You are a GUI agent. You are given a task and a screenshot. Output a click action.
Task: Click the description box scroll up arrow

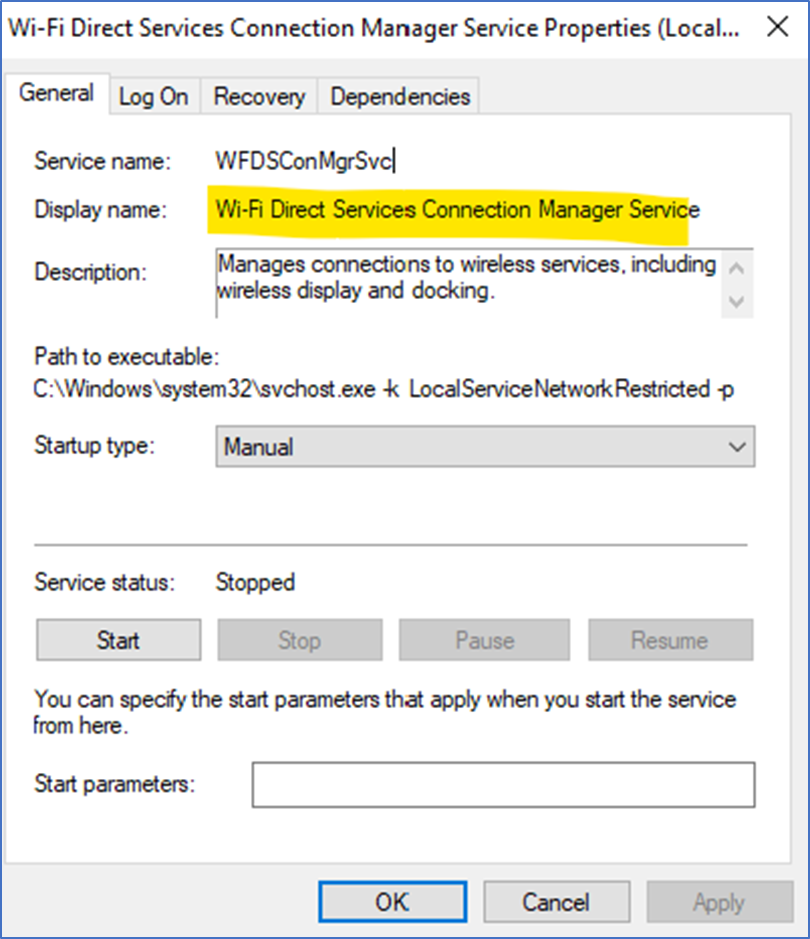[x=737, y=268]
